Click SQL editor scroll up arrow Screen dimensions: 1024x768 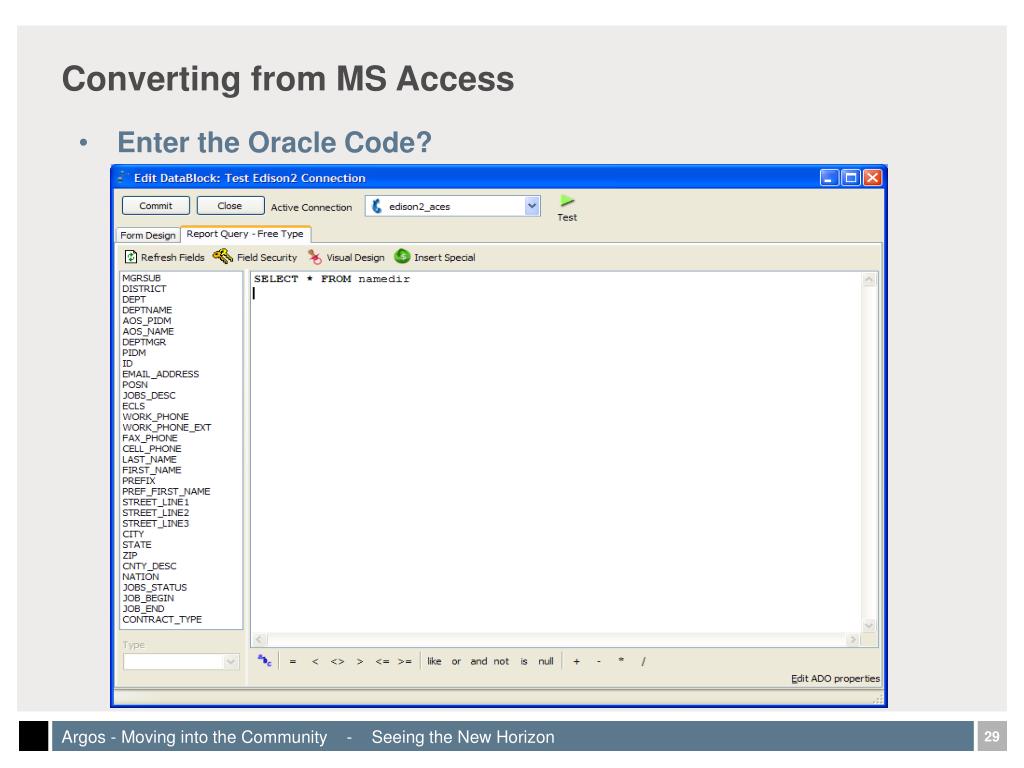point(869,280)
